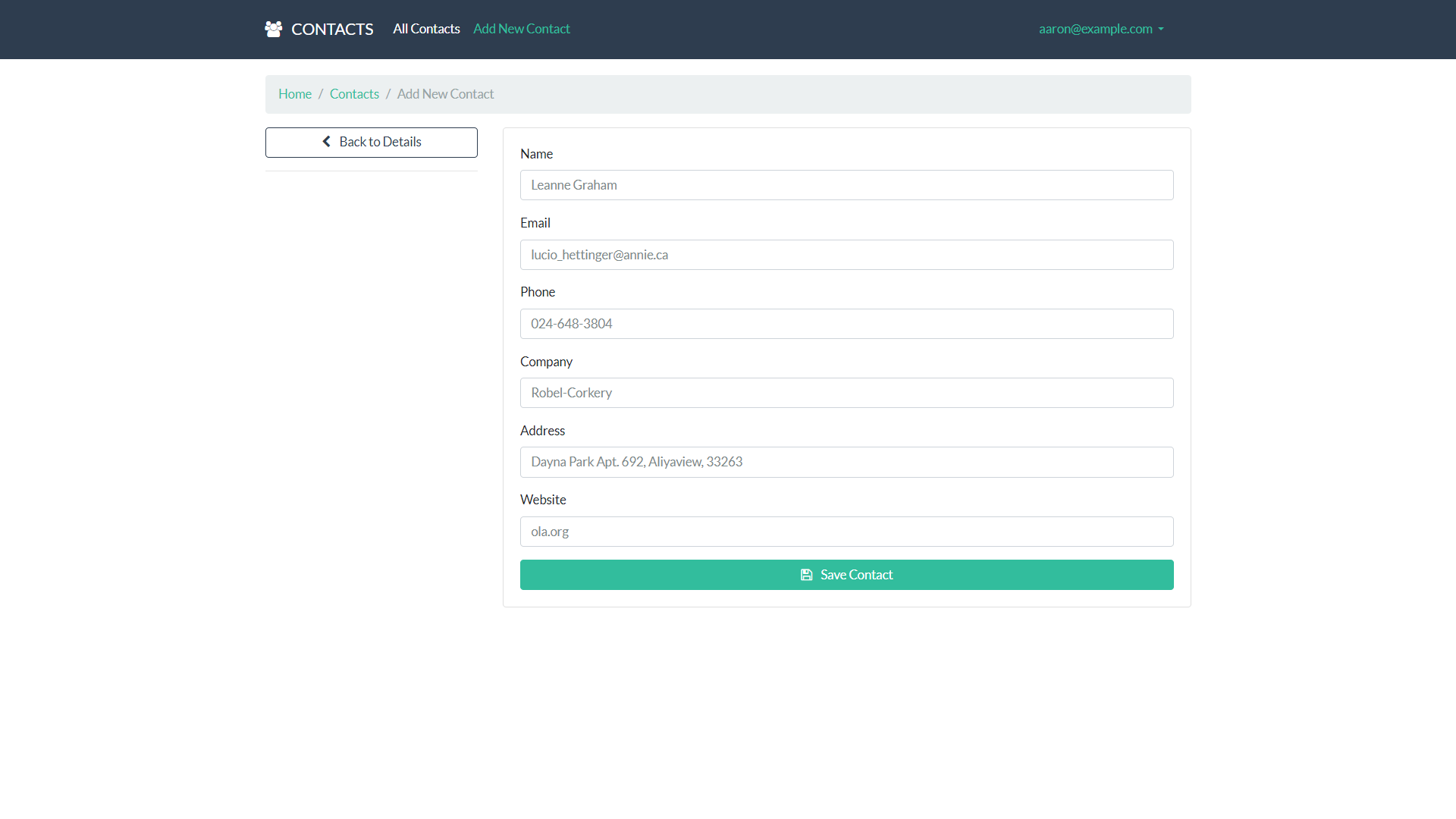The height and width of the screenshot is (819, 1456).
Task: Click the left chevron back icon
Action: pyautogui.click(x=326, y=142)
